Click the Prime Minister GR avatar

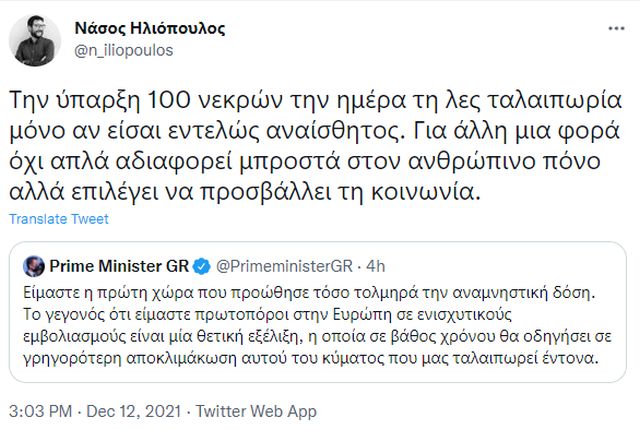[x=32, y=266]
